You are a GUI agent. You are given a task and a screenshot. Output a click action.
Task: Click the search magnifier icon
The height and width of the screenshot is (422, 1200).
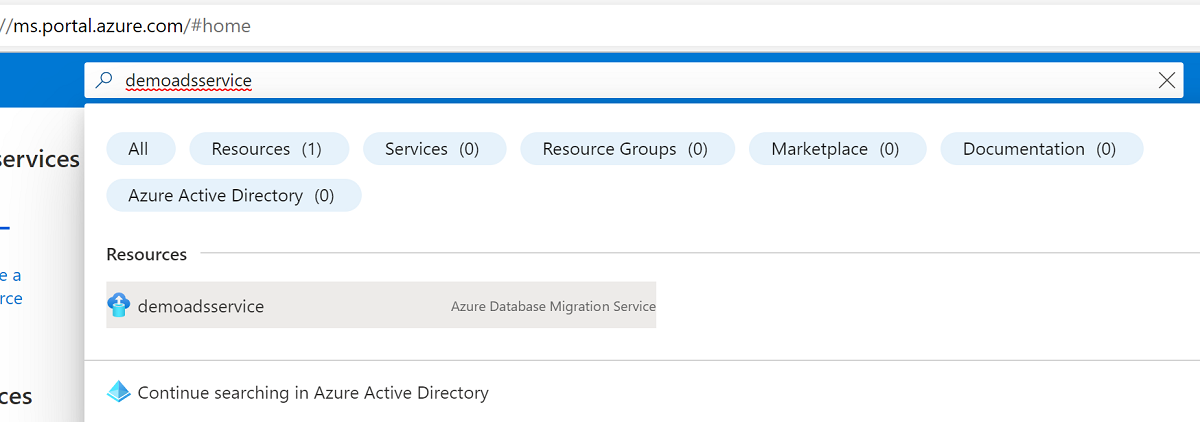point(103,81)
